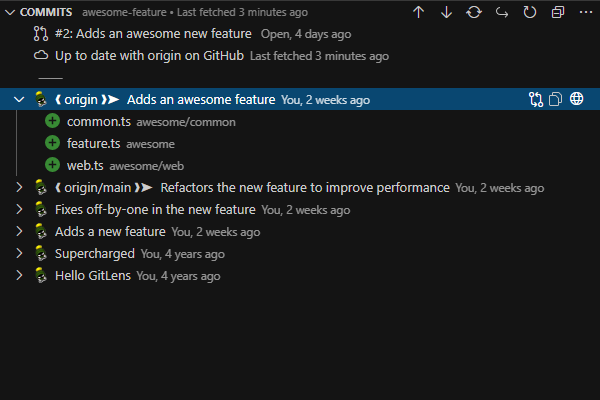Screen dimensions: 600x400
Task: Select the feature.ts file entry
Action: (93, 143)
